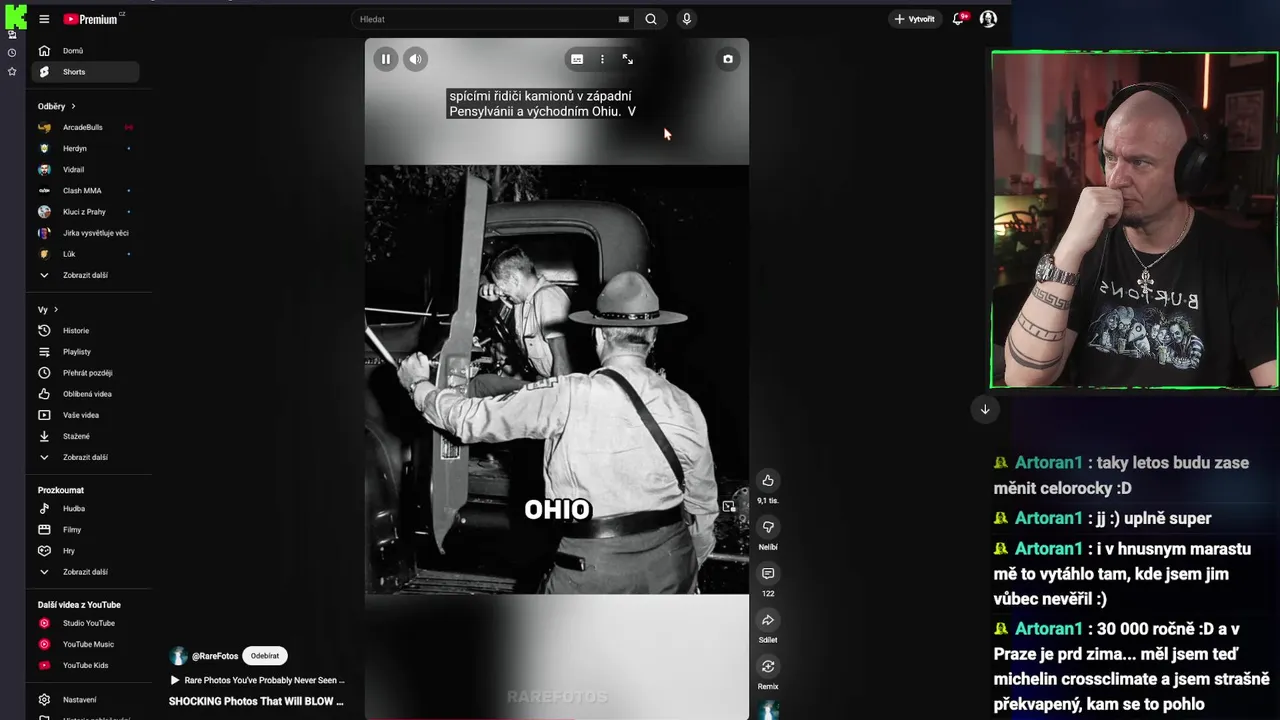The width and height of the screenshot is (1280, 720).
Task: Open YouTube Kids link
Action: 85,665
